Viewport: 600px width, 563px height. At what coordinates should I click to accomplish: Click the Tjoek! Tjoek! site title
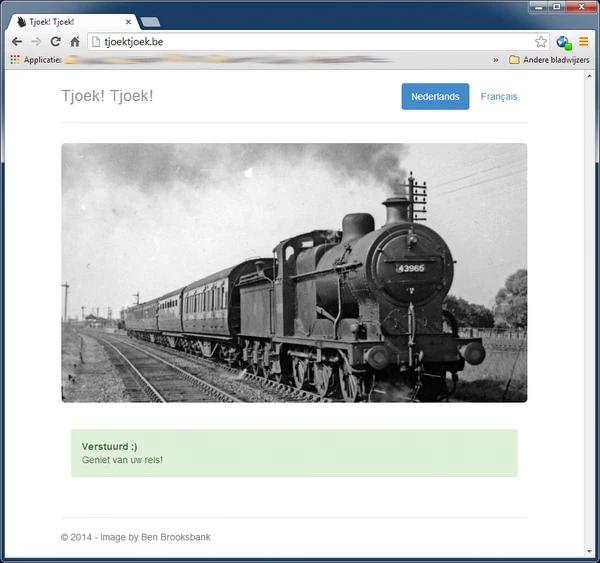[x=107, y=96]
